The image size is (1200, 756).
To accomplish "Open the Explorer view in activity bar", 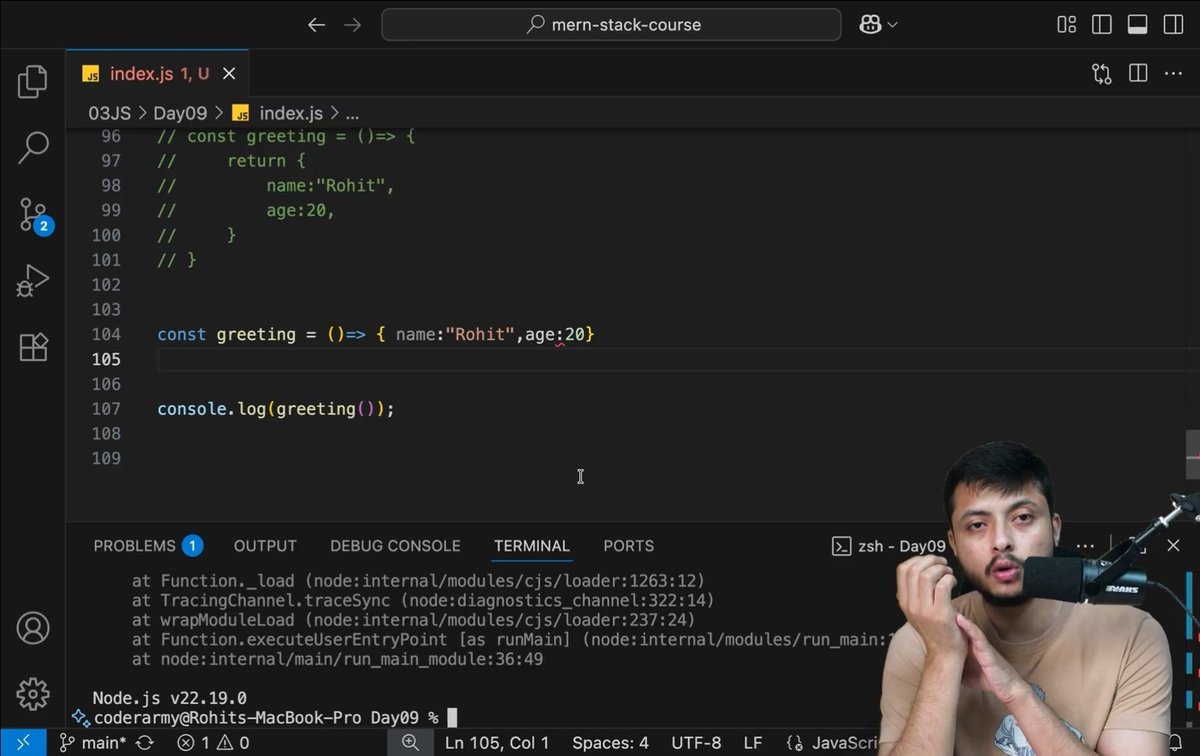I will pos(33,82).
